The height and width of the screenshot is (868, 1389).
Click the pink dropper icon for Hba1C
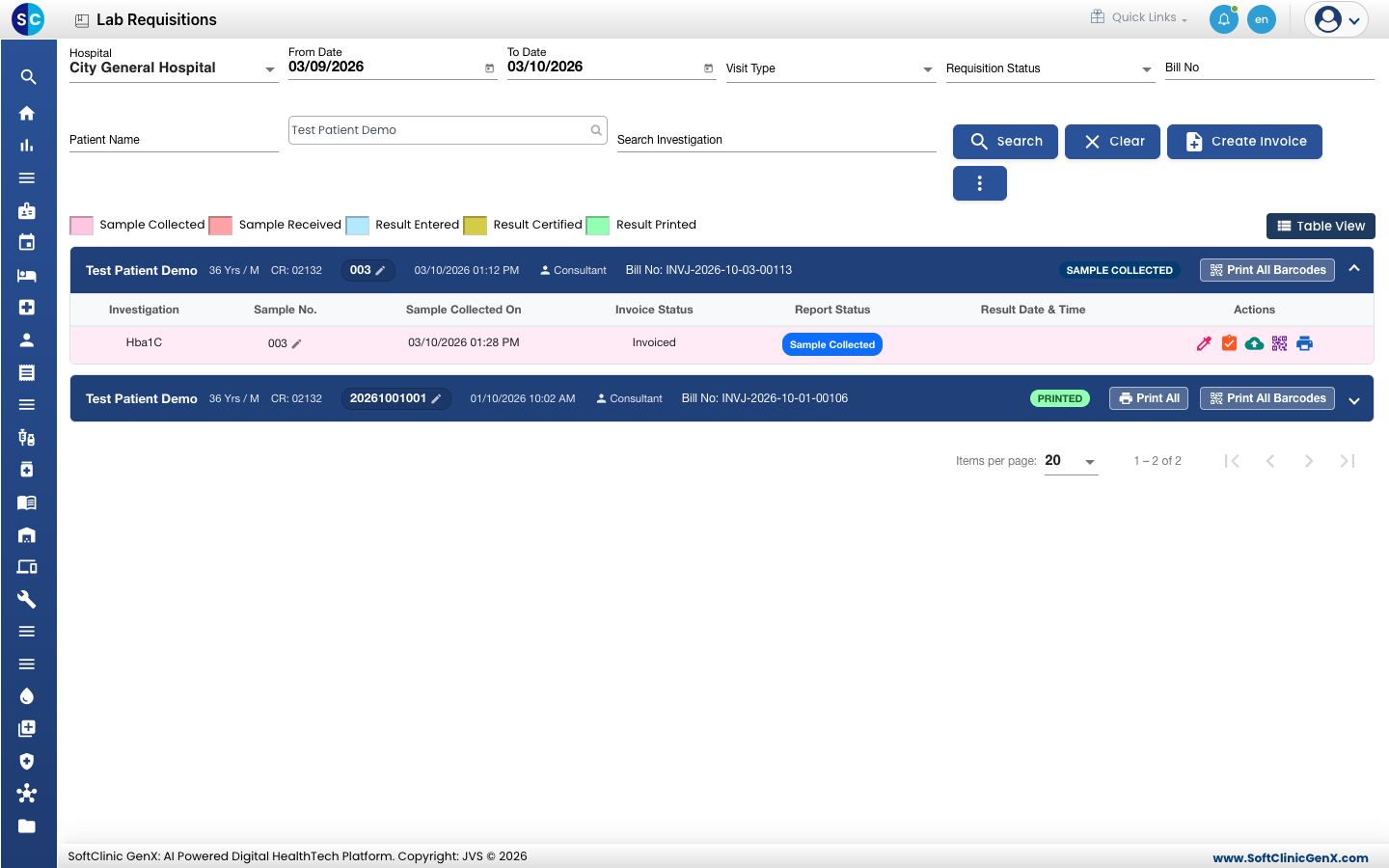click(1204, 343)
